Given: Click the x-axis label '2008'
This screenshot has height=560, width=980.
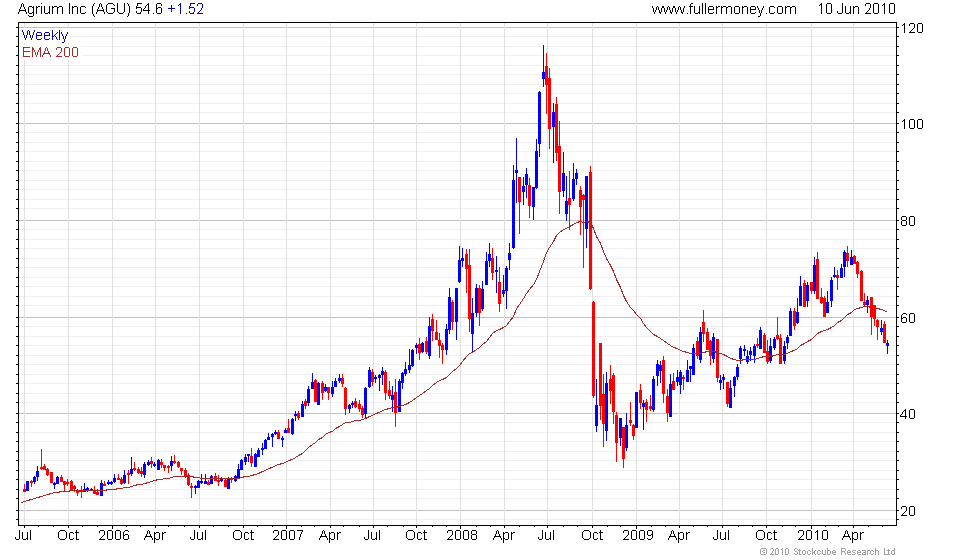Looking at the screenshot, I should click(x=462, y=536).
